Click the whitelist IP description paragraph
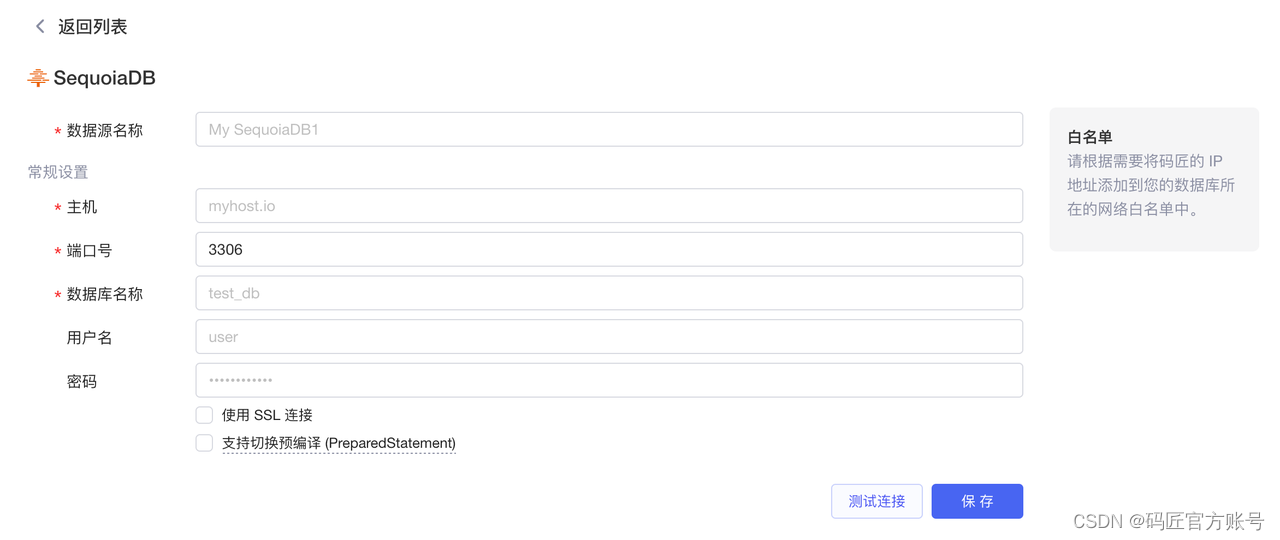 point(1152,185)
